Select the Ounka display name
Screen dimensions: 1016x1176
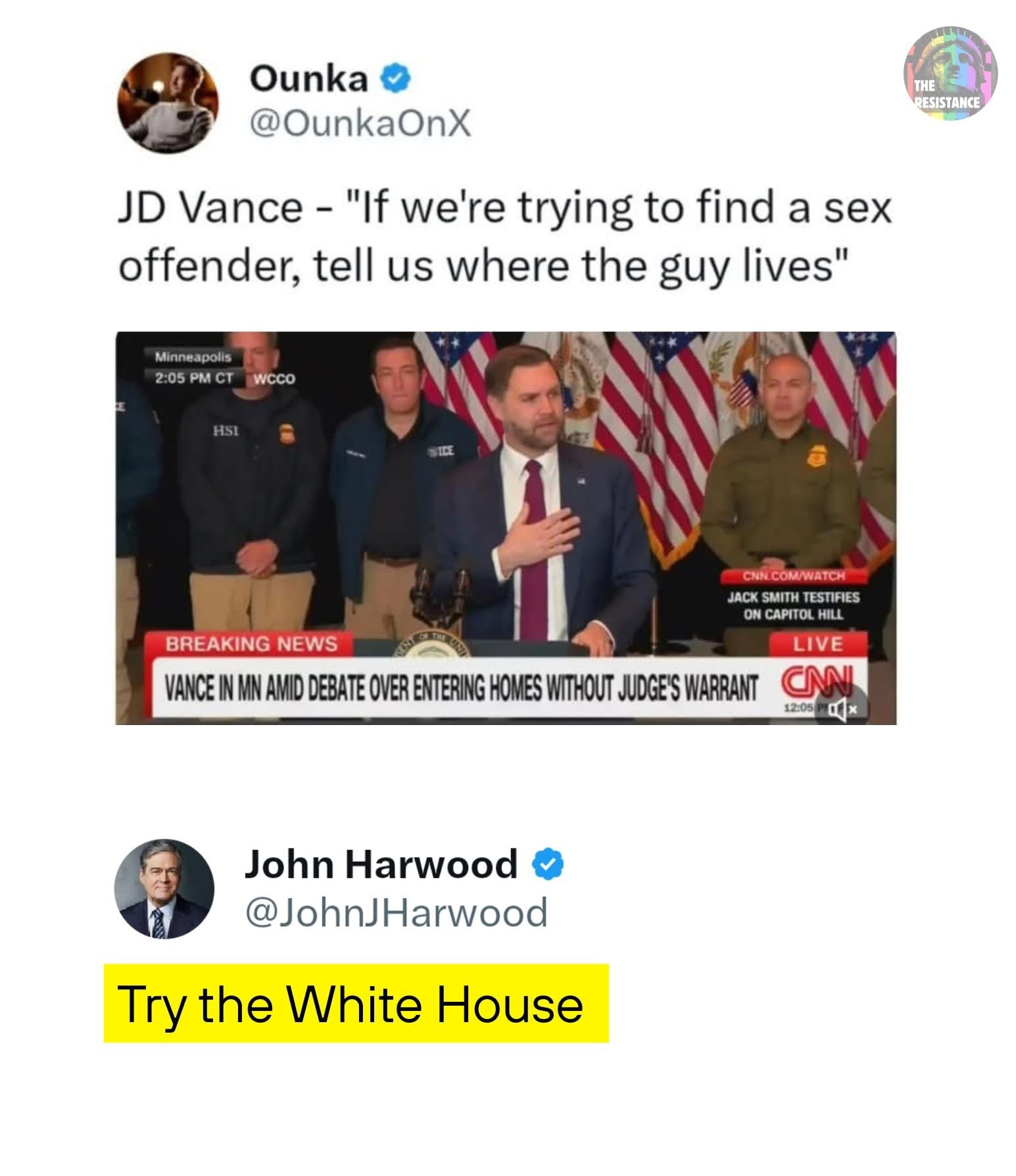point(308,80)
